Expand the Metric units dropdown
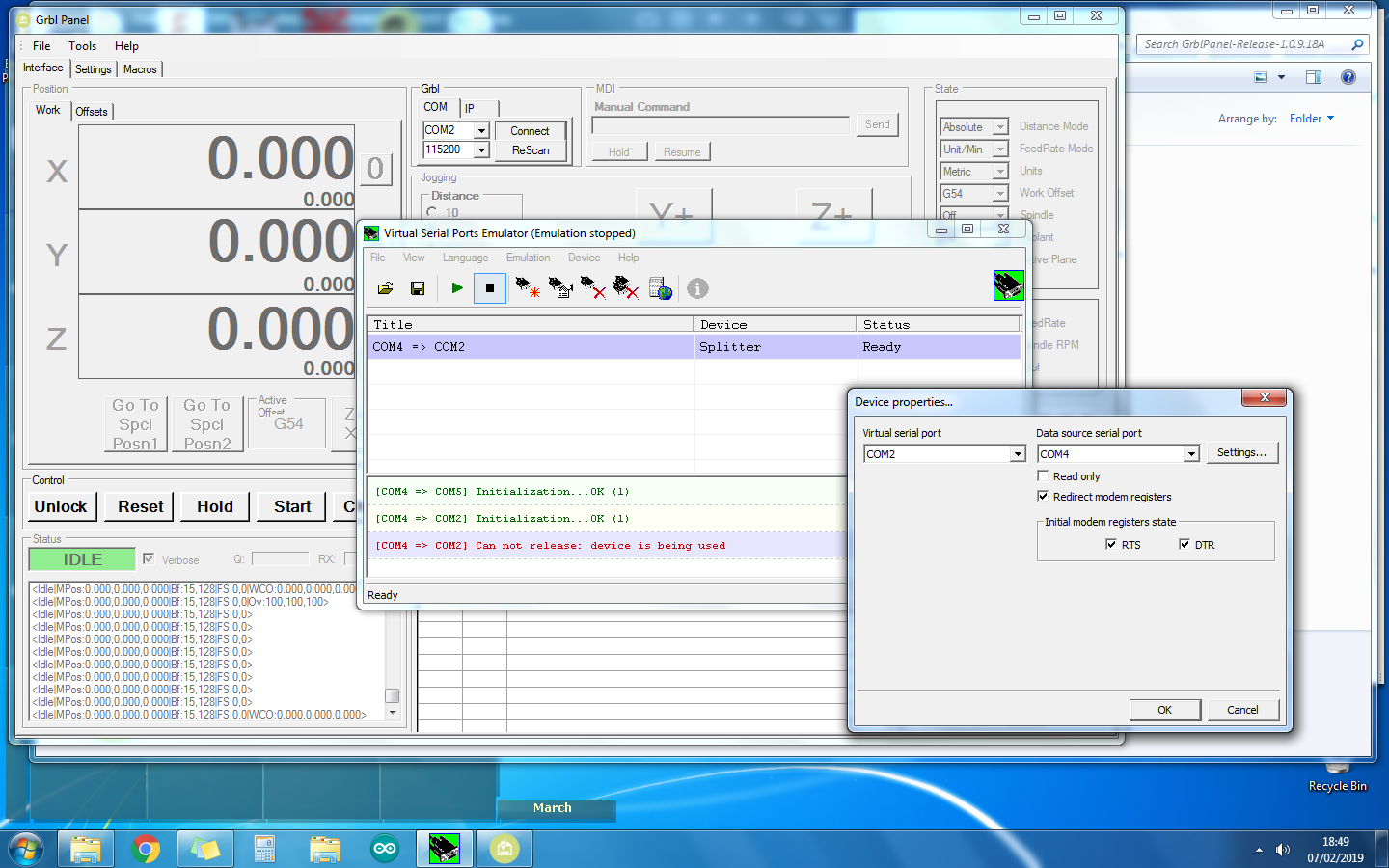The height and width of the screenshot is (868, 1389). pos(1000,171)
